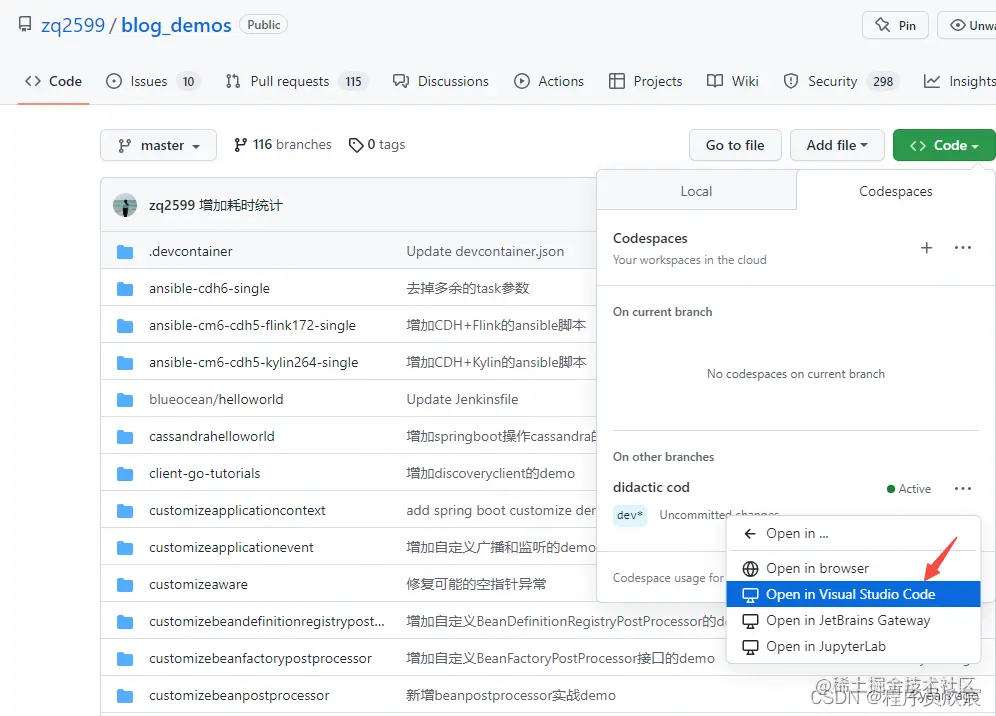Viewport: 996px width, 716px height.
Task: Choose Open in JetBrains Gateway
Action: point(853,620)
